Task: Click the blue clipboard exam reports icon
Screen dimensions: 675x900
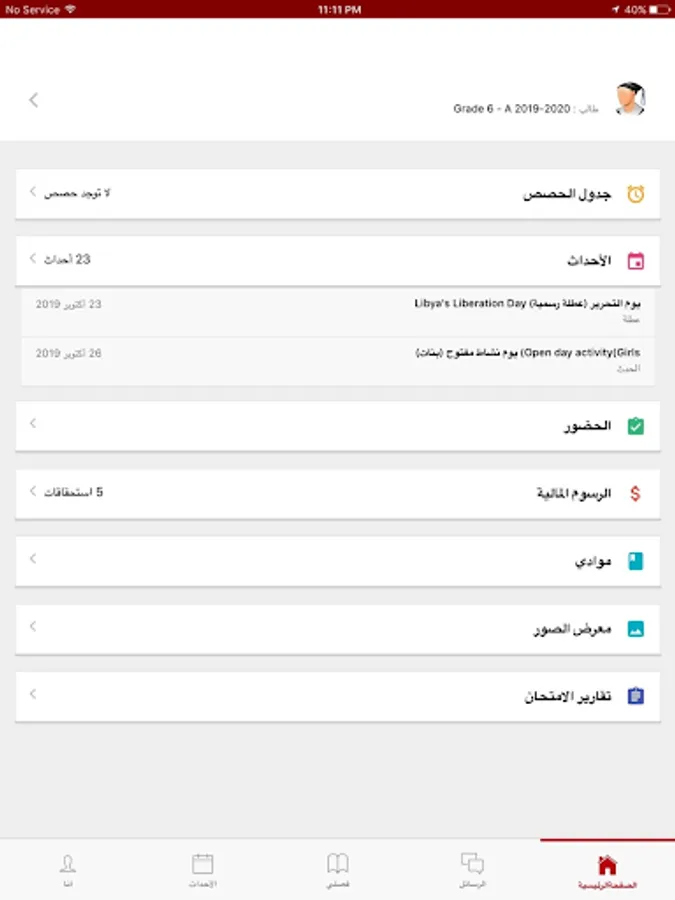Action: [636, 696]
